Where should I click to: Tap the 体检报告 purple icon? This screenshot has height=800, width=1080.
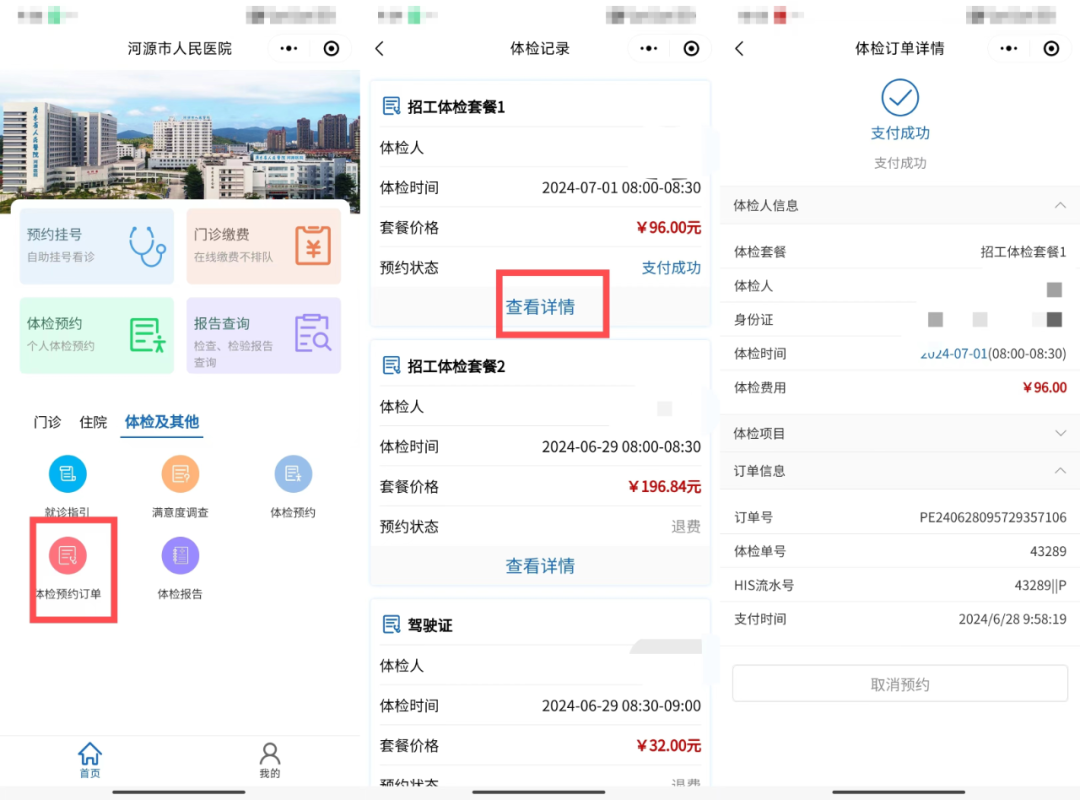tap(180, 555)
